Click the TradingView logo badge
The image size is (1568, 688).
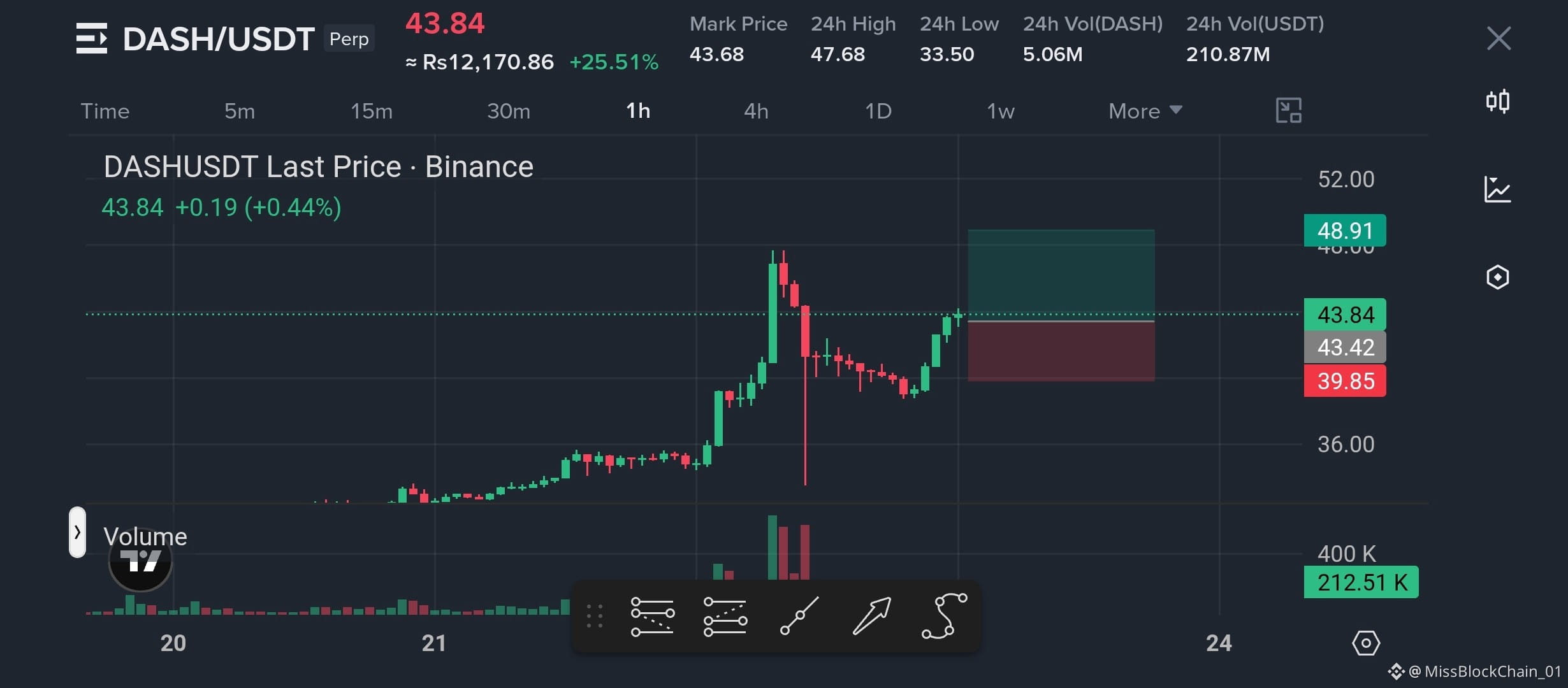140,561
